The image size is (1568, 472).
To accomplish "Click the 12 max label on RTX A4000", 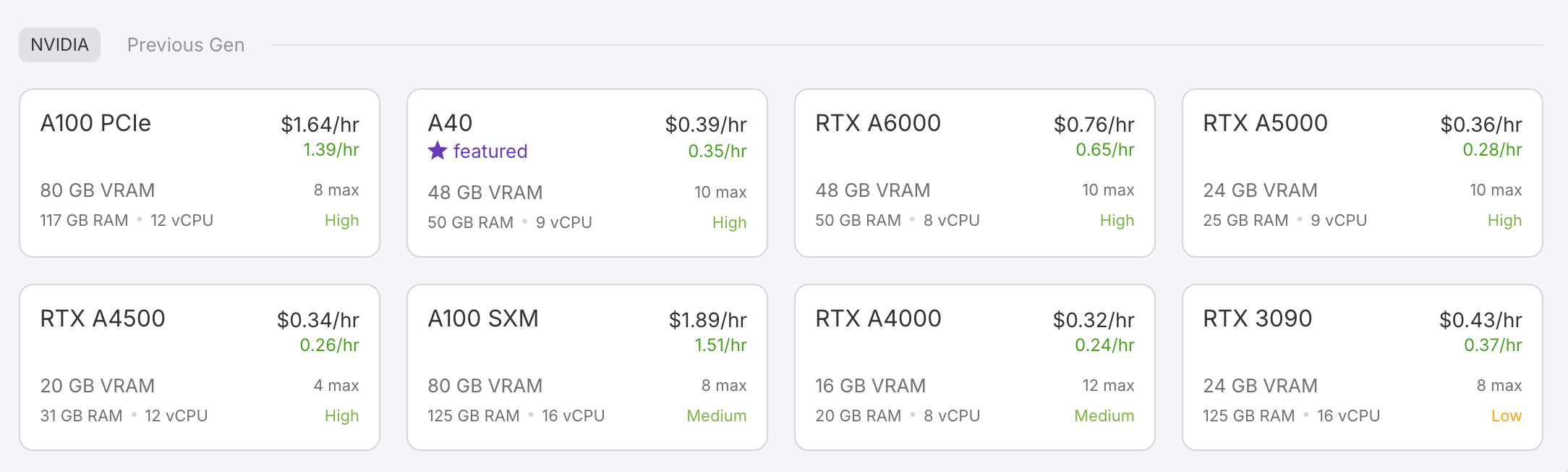I will (x=1108, y=386).
